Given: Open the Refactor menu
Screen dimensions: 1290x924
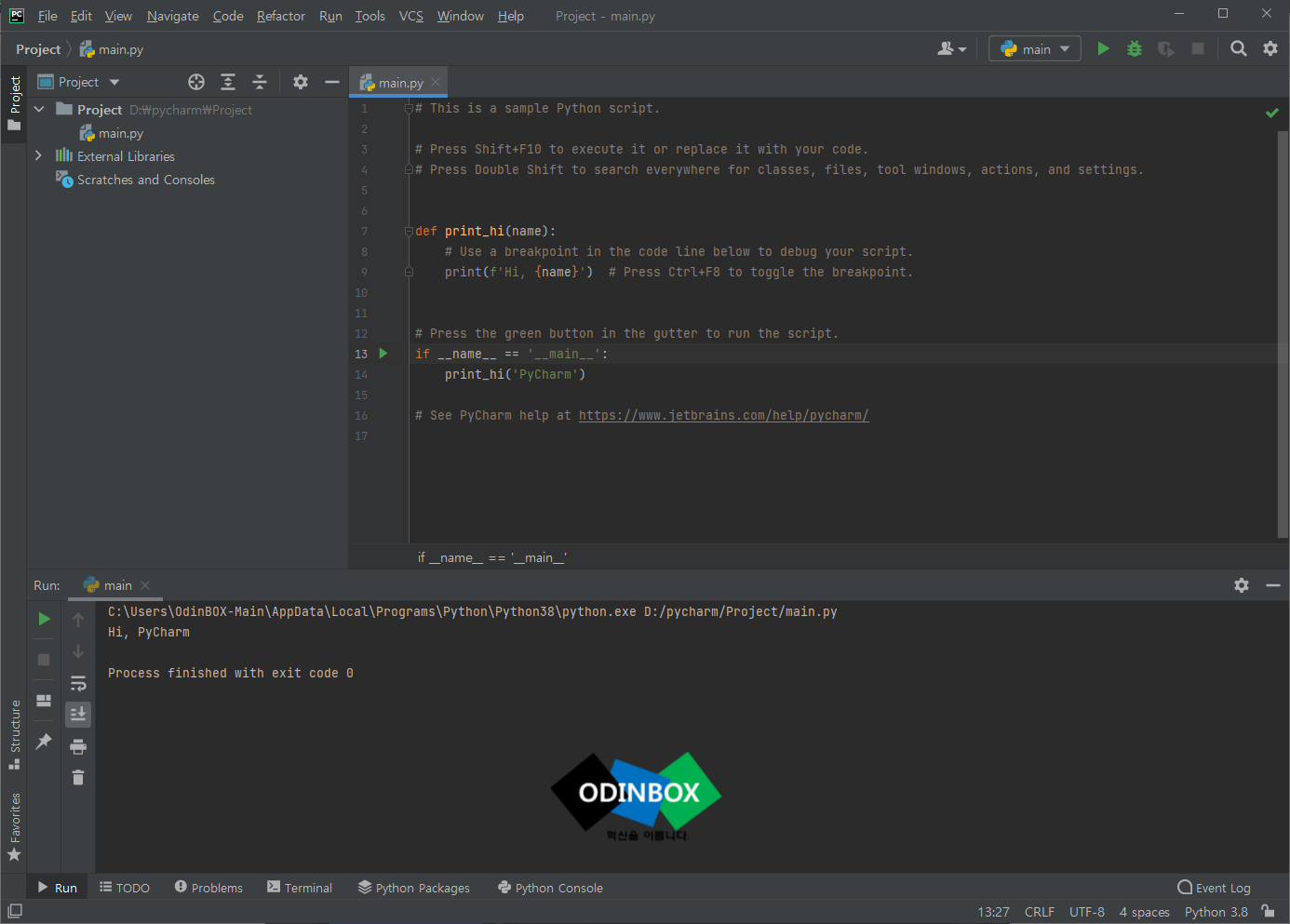Looking at the screenshot, I should [280, 16].
